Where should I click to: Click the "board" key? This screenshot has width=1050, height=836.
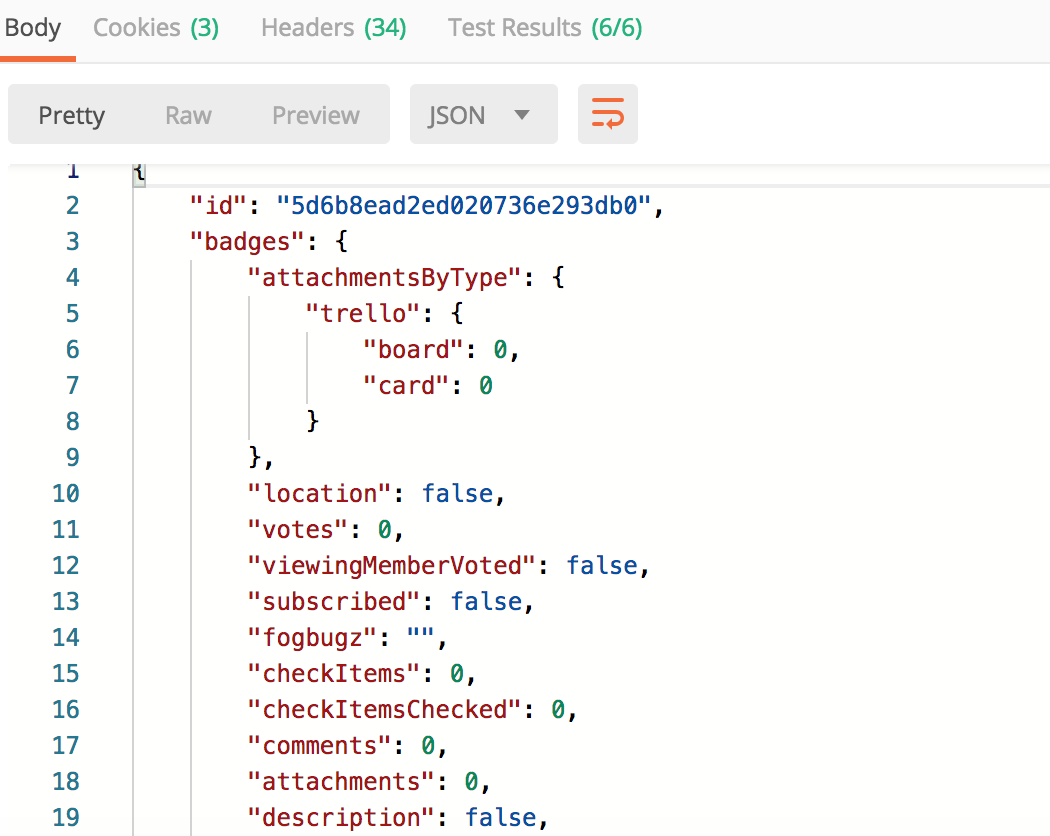[413, 350]
